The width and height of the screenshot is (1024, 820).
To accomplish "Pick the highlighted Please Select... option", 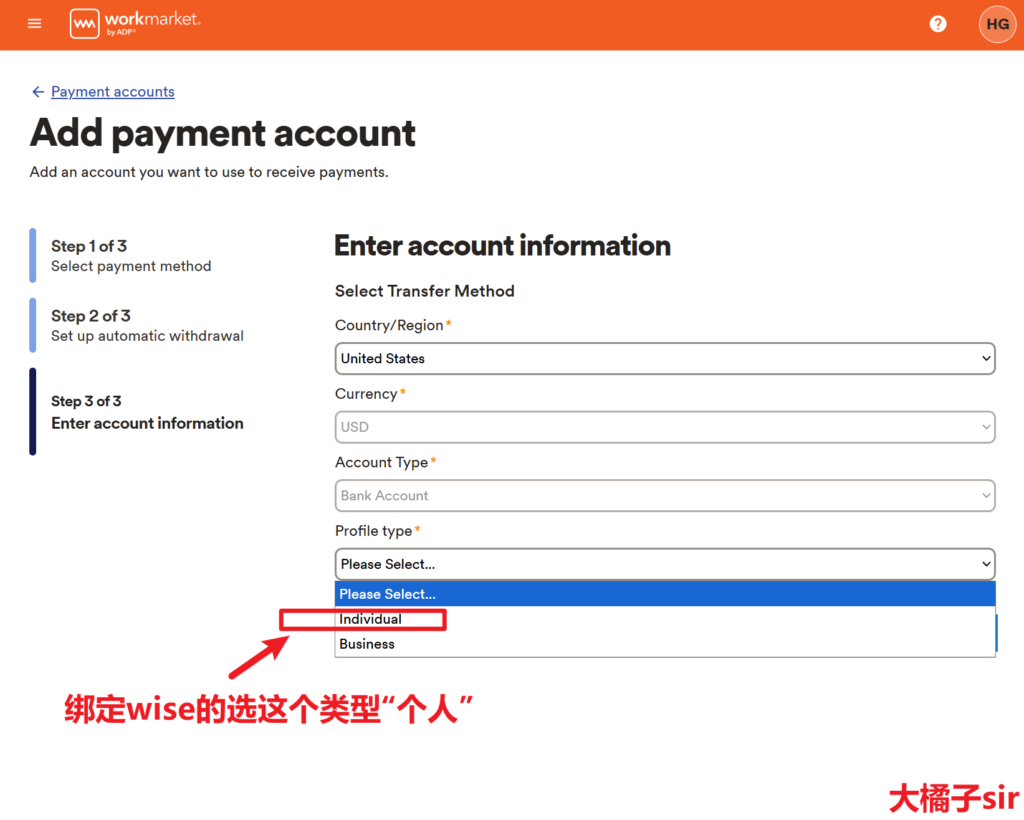I will (388, 594).
